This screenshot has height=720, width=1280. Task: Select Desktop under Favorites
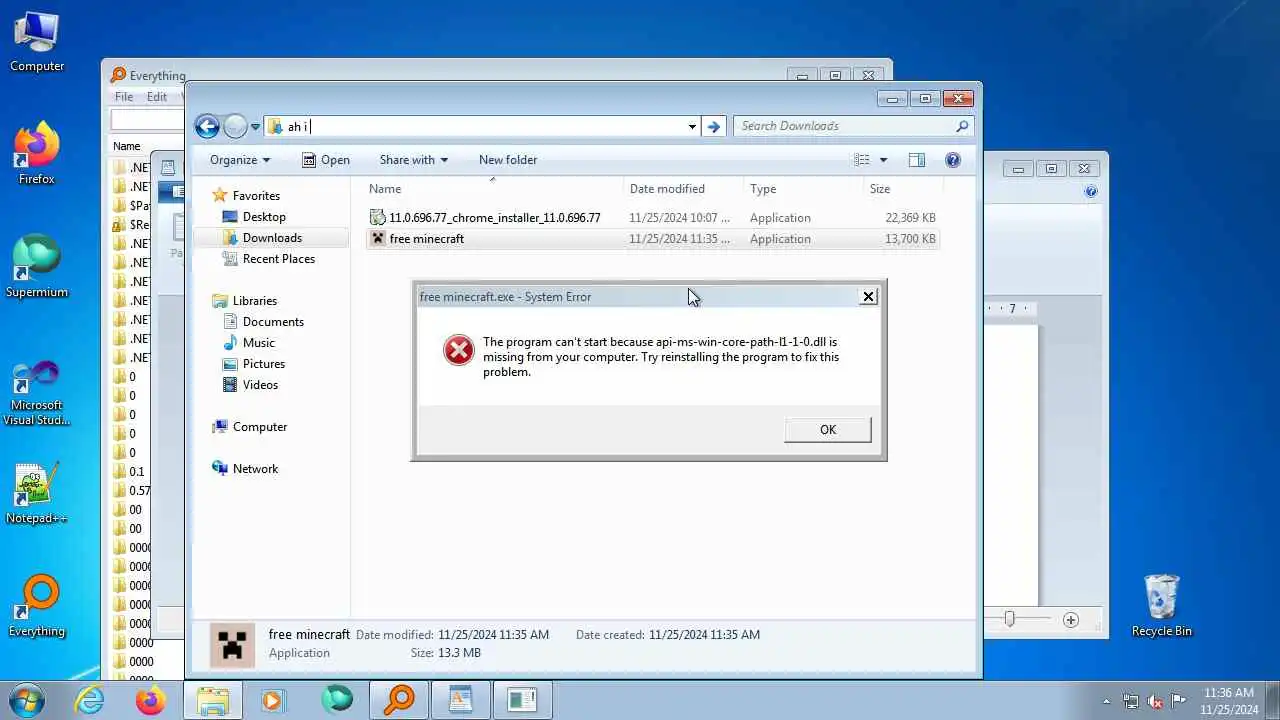pyautogui.click(x=264, y=217)
